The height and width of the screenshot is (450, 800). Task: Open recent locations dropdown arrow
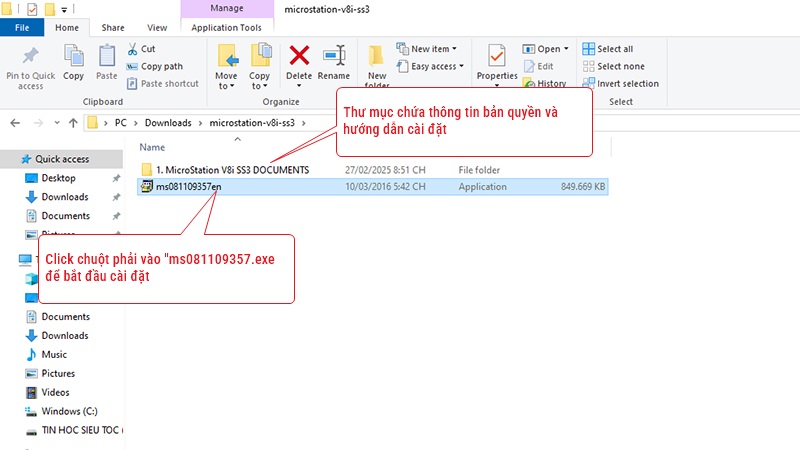pos(57,122)
